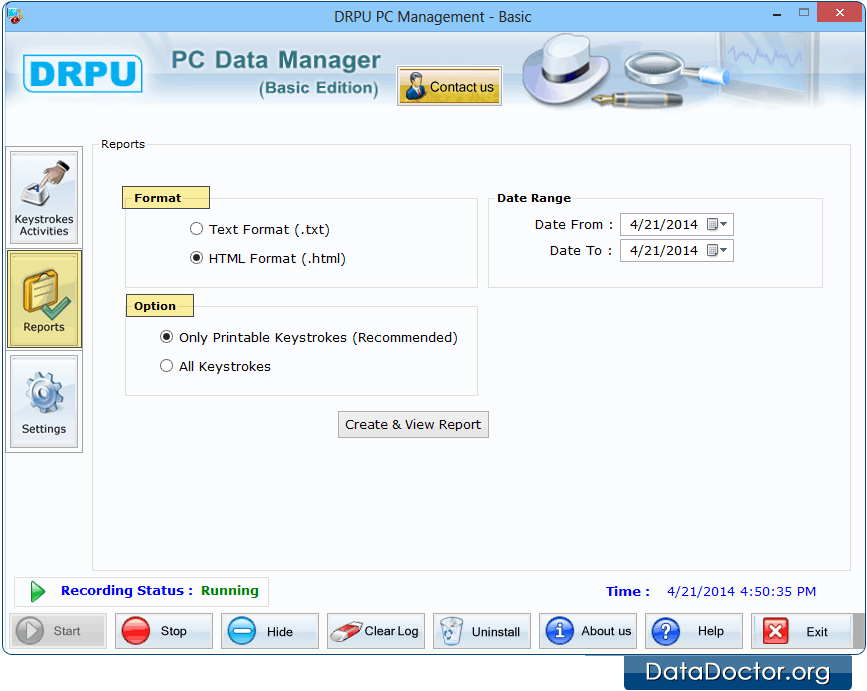Open the About us info button
The width and height of the screenshot is (867, 691).
588,631
